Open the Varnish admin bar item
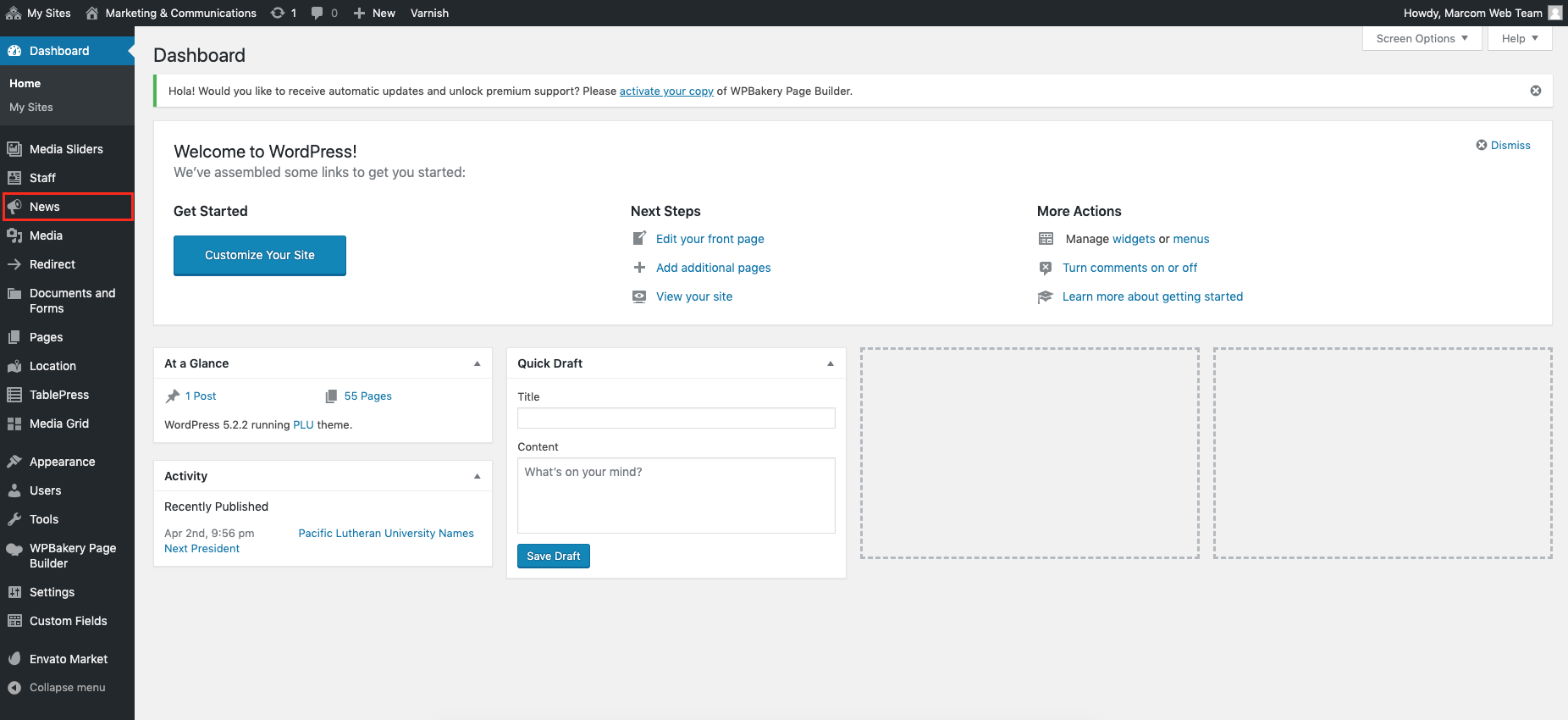The image size is (1568, 720). 429,13
